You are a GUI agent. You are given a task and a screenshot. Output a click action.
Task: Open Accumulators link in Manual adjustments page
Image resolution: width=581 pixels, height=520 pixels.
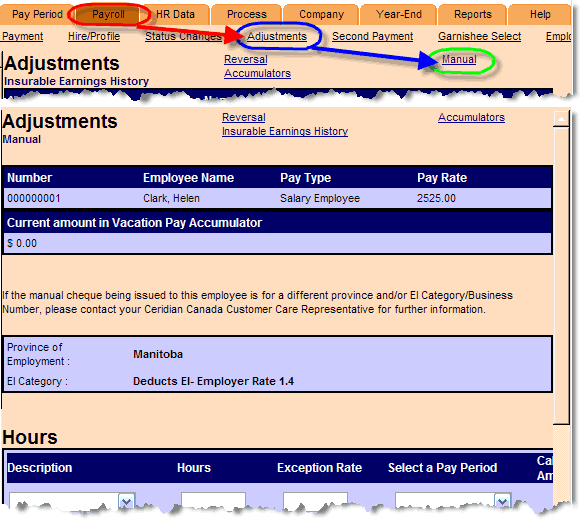[471, 117]
